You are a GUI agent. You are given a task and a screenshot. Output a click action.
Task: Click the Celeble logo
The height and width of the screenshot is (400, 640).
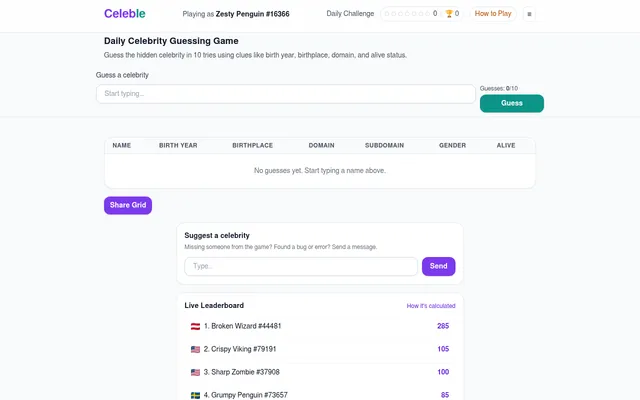[x=124, y=13]
